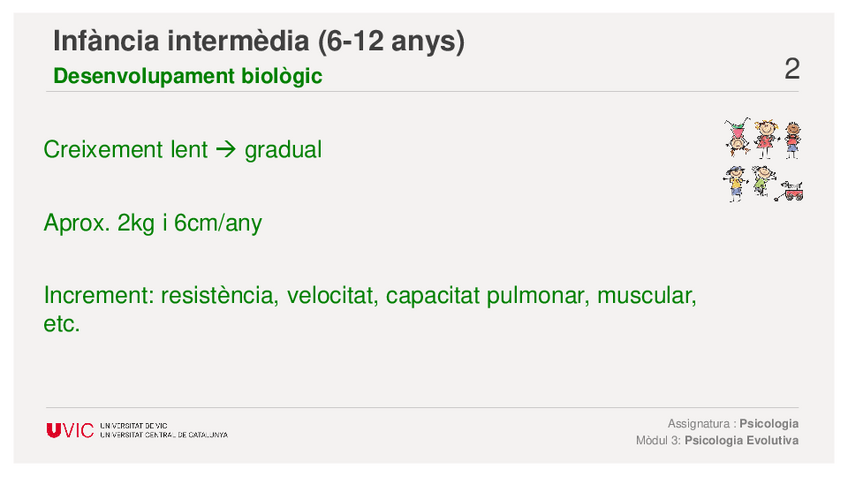Click the word 'etc.' ending the paragraph
The width and height of the screenshot is (848, 477).
coord(62,325)
